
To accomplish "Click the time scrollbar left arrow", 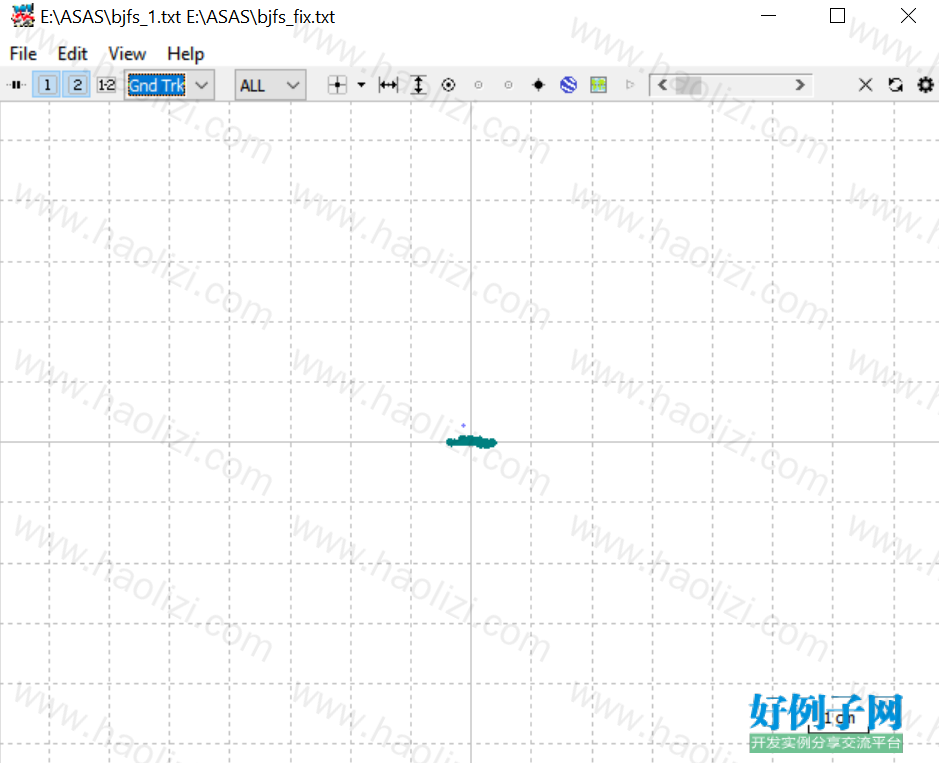I will pyautogui.click(x=662, y=85).
